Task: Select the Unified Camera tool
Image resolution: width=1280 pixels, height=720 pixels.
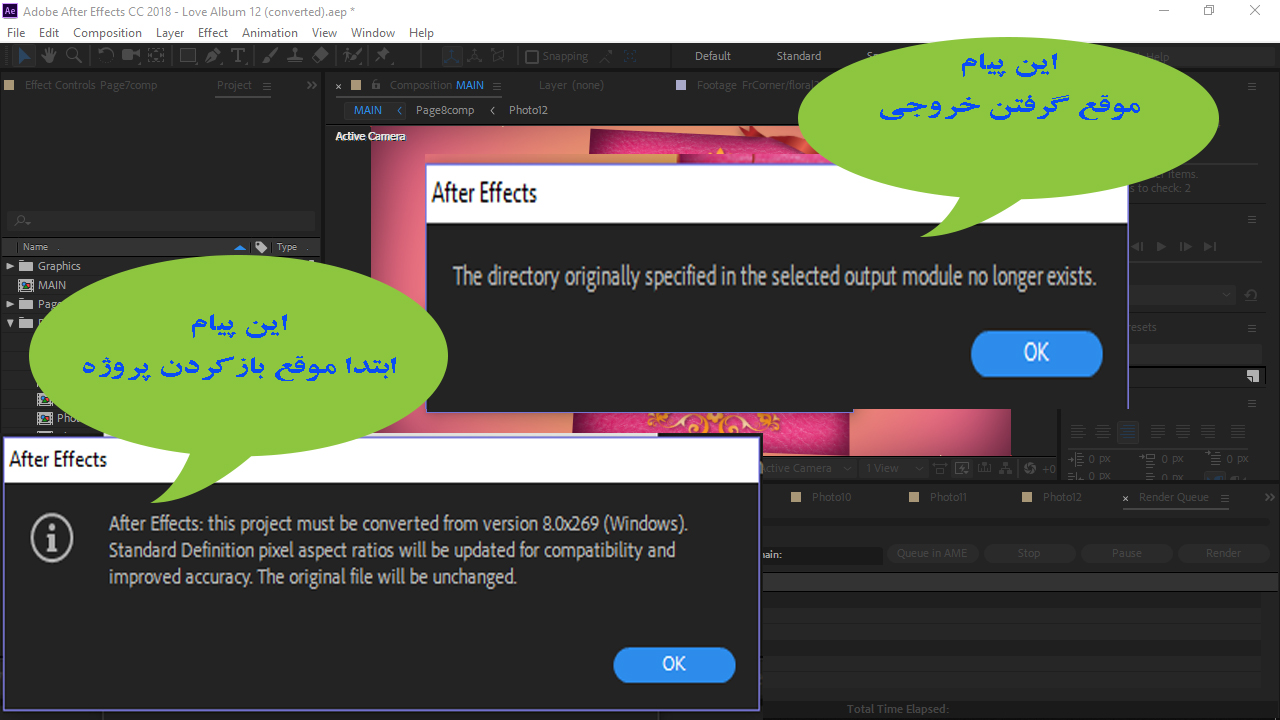Action: point(131,56)
